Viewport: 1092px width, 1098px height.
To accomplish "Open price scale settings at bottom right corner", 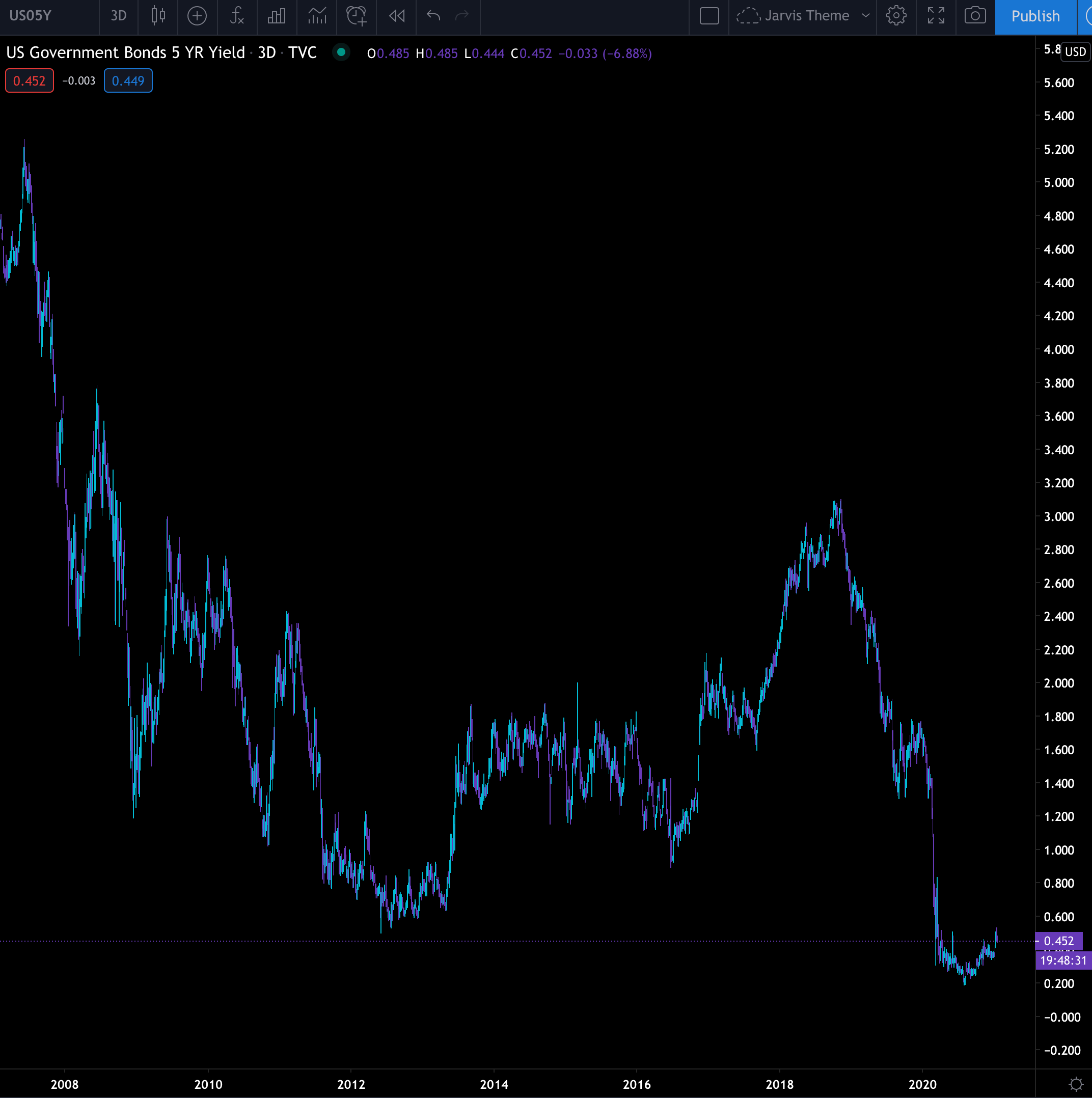I will coord(1076,1084).
